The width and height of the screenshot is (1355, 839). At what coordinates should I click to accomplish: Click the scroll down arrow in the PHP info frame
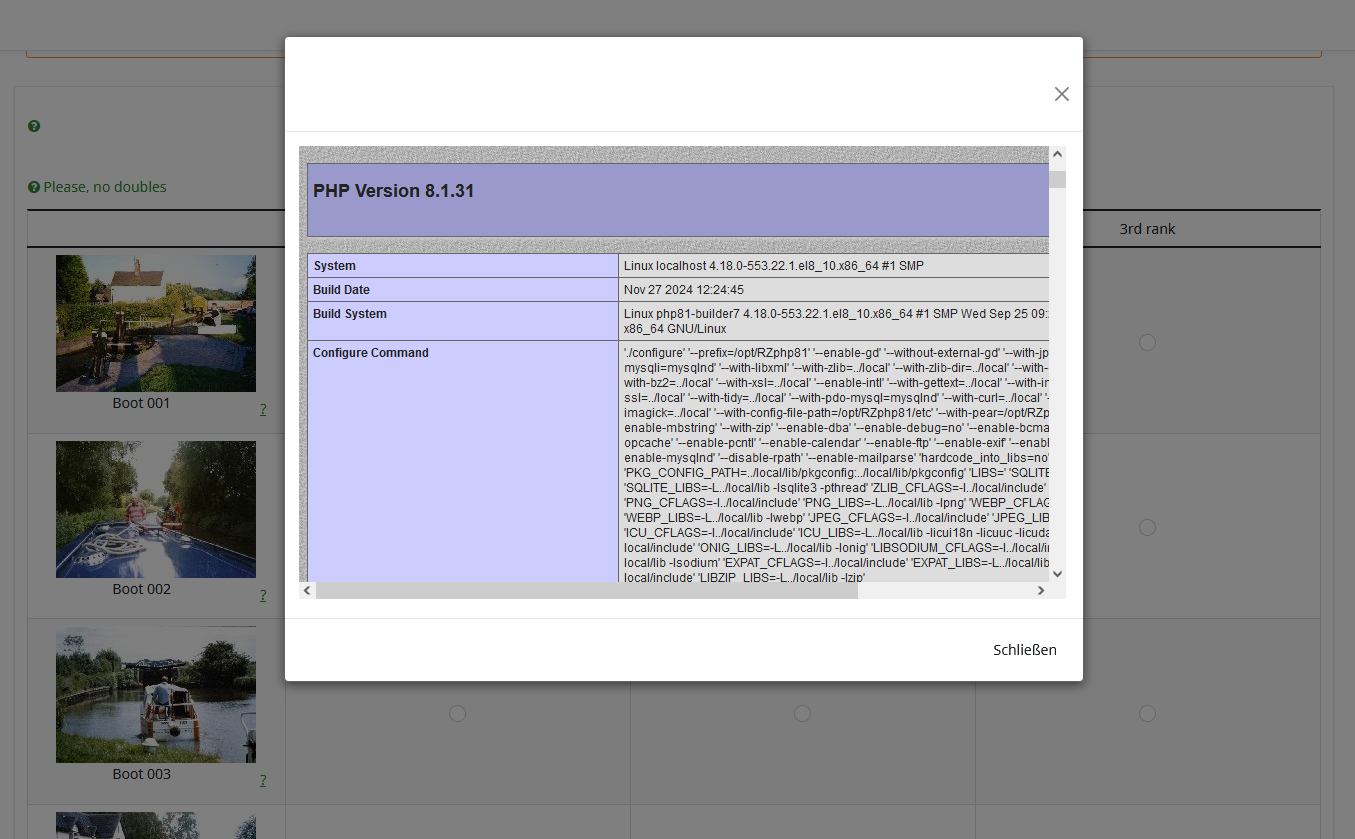pos(1057,574)
